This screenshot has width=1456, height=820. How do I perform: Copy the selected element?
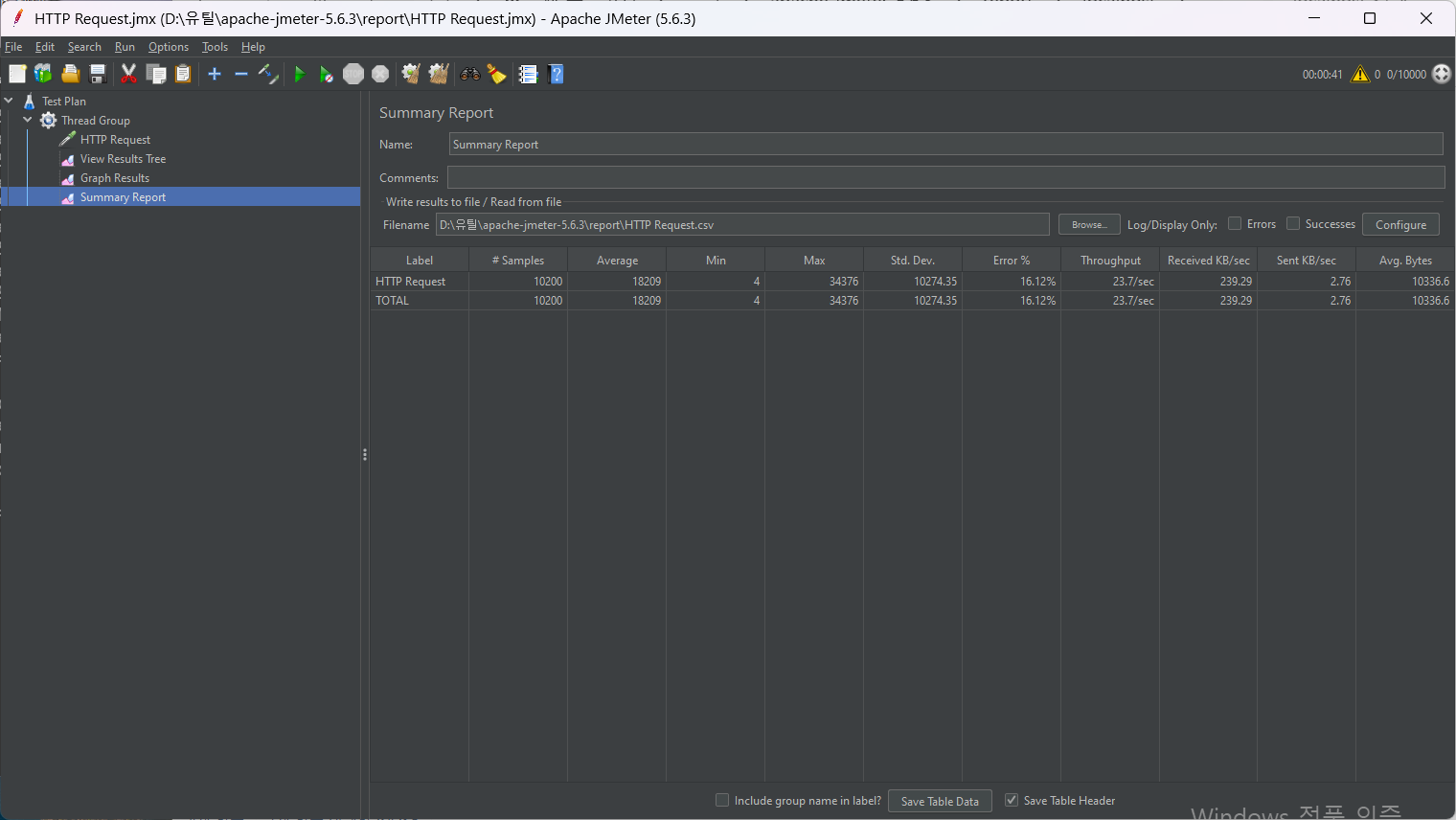point(156,74)
